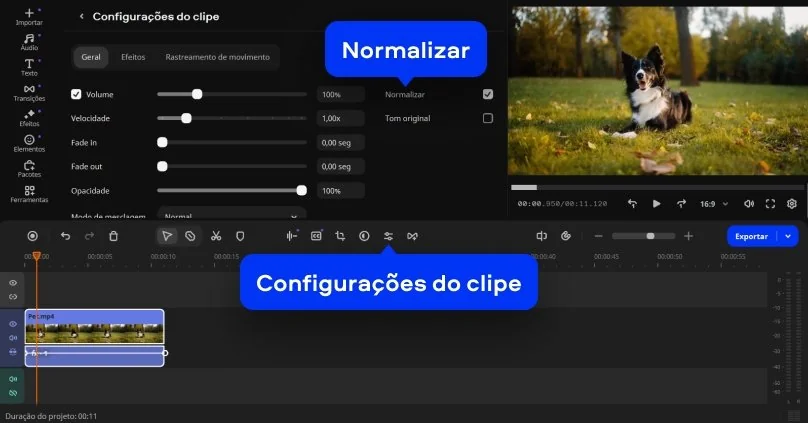Image resolution: width=808 pixels, height=423 pixels.
Task: Enter fullscreen preview mode
Action: click(x=770, y=204)
